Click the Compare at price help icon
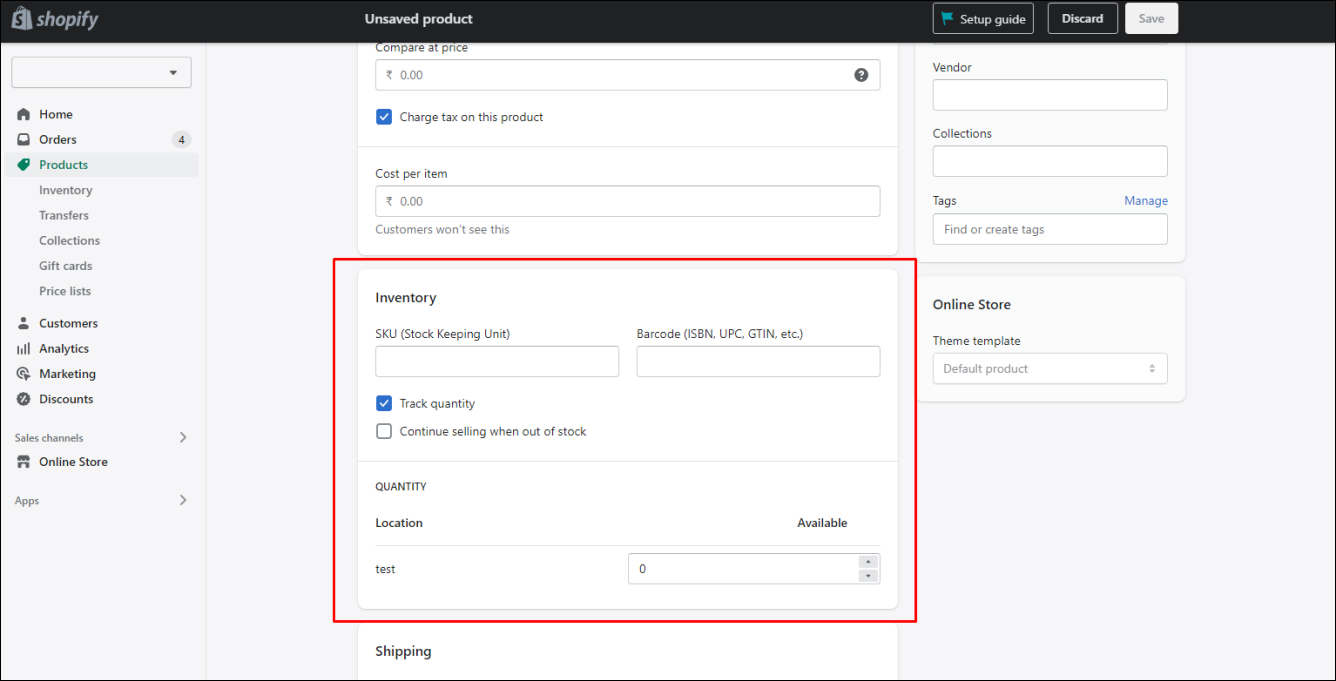Screen dimensions: 1336x681 point(861,75)
